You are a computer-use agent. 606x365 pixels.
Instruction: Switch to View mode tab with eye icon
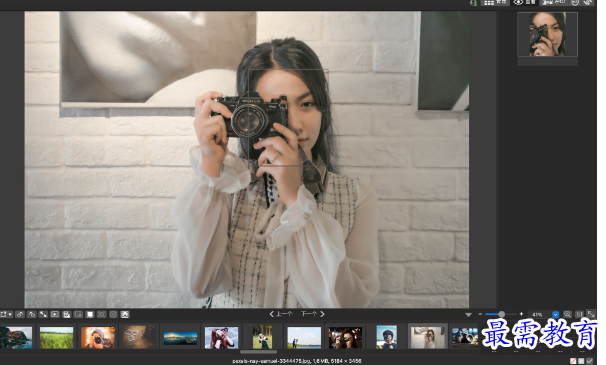coord(524,2)
